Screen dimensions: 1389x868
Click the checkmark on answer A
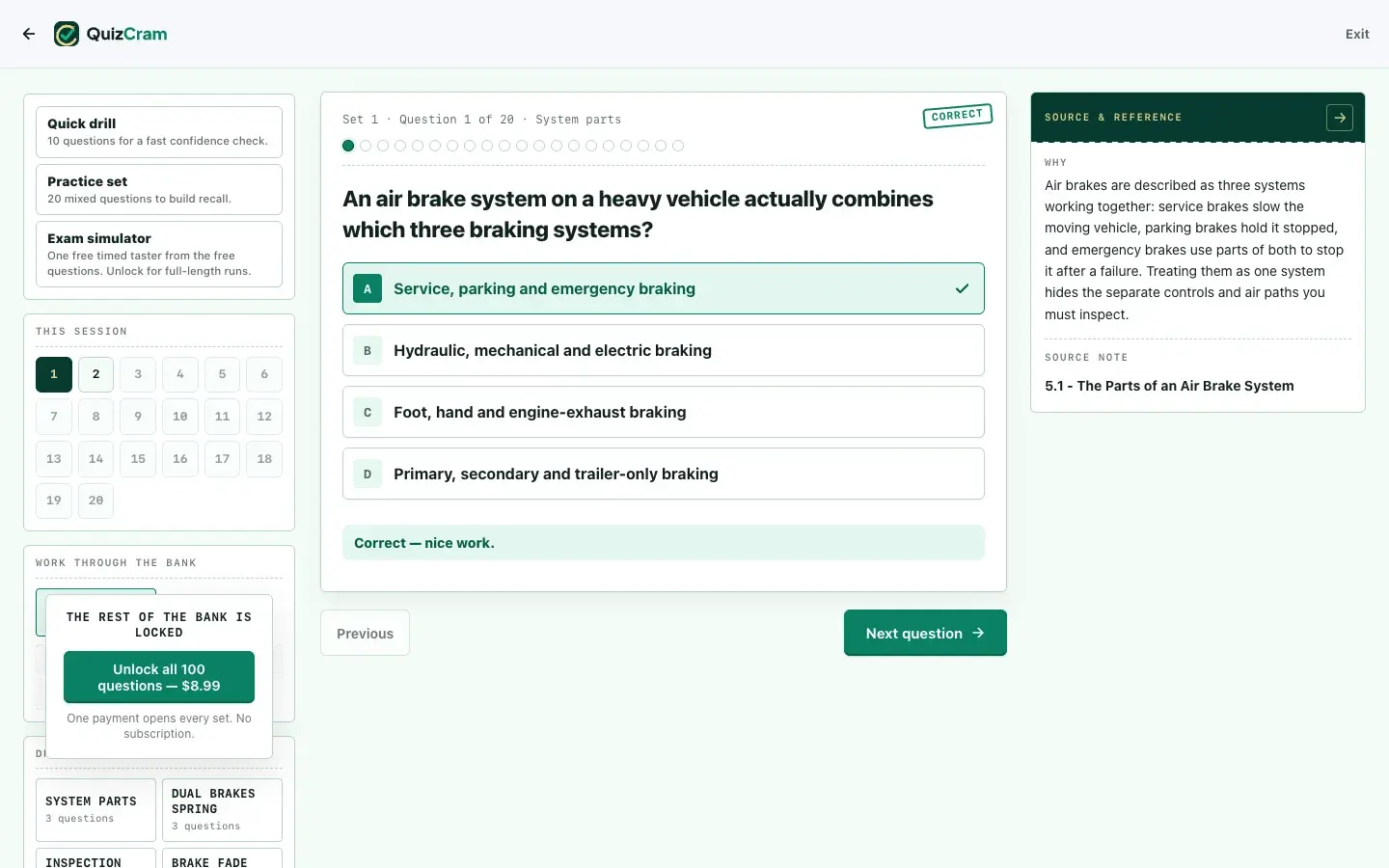[962, 288]
